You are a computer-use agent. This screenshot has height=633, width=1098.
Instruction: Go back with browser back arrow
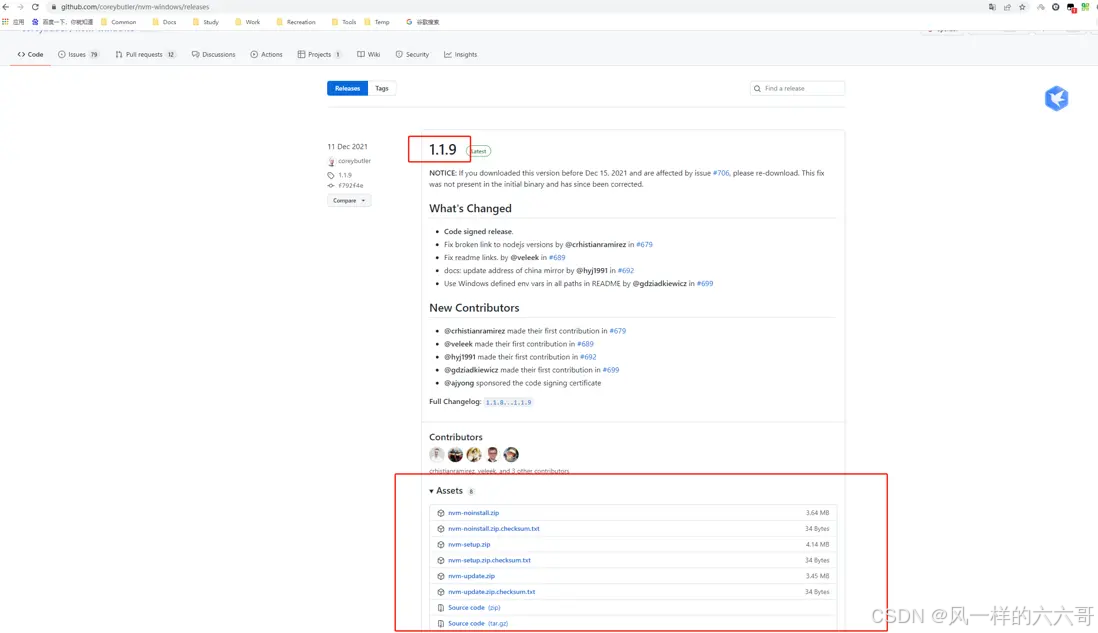point(6,7)
